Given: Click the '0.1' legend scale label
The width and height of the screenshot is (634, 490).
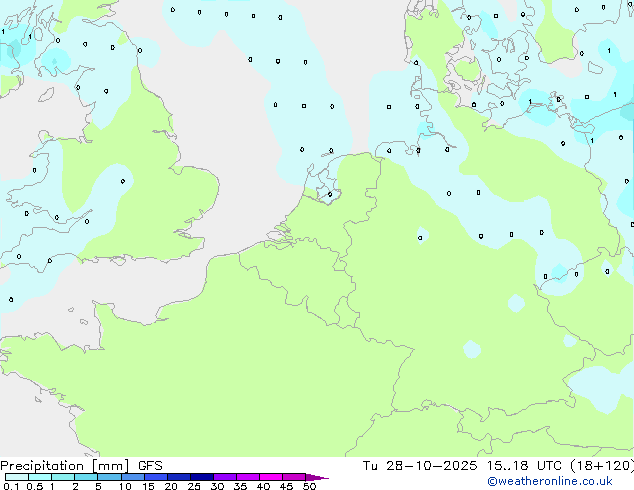Looking at the screenshot, I should click(x=11, y=486).
